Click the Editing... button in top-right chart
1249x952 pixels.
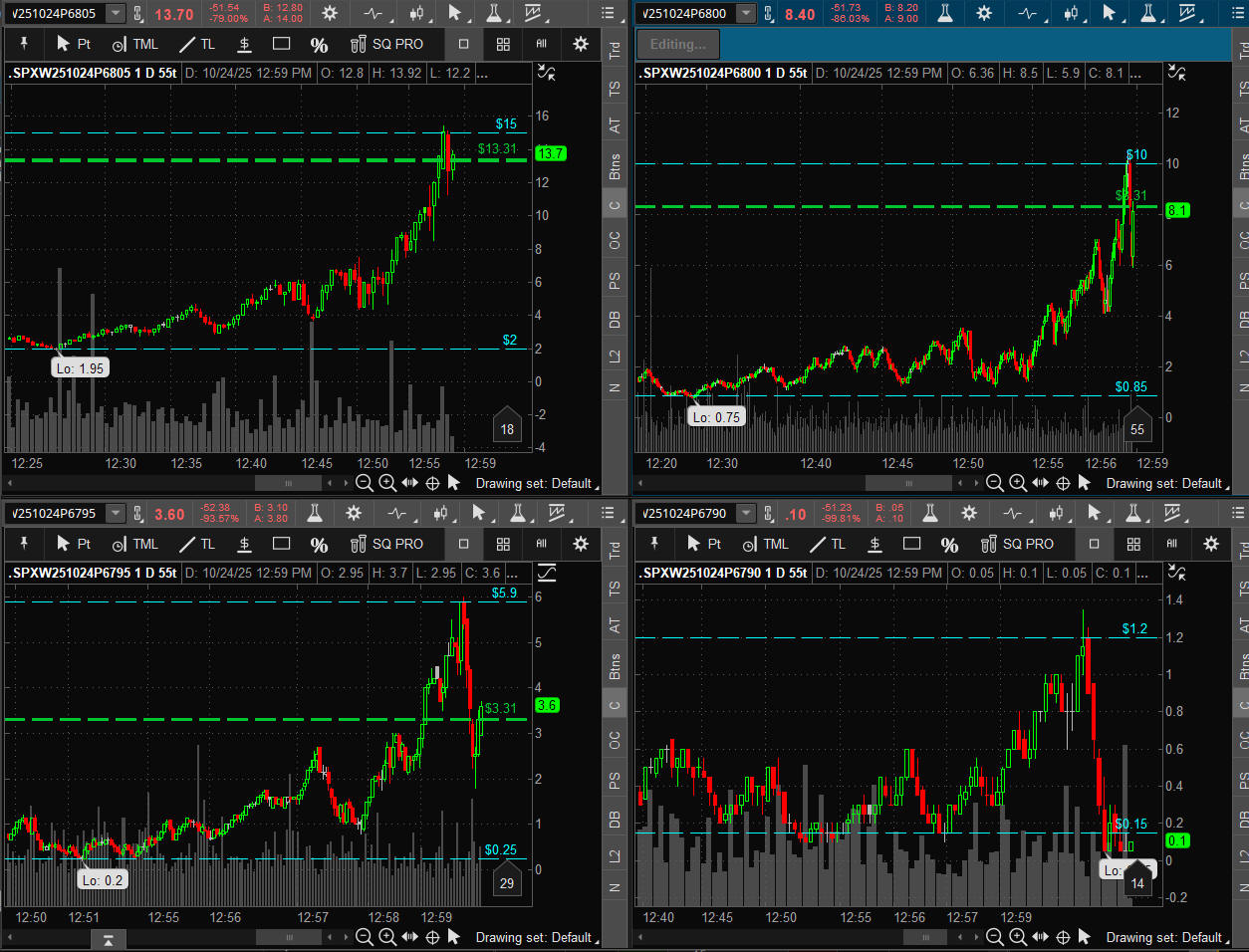click(x=678, y=44)
